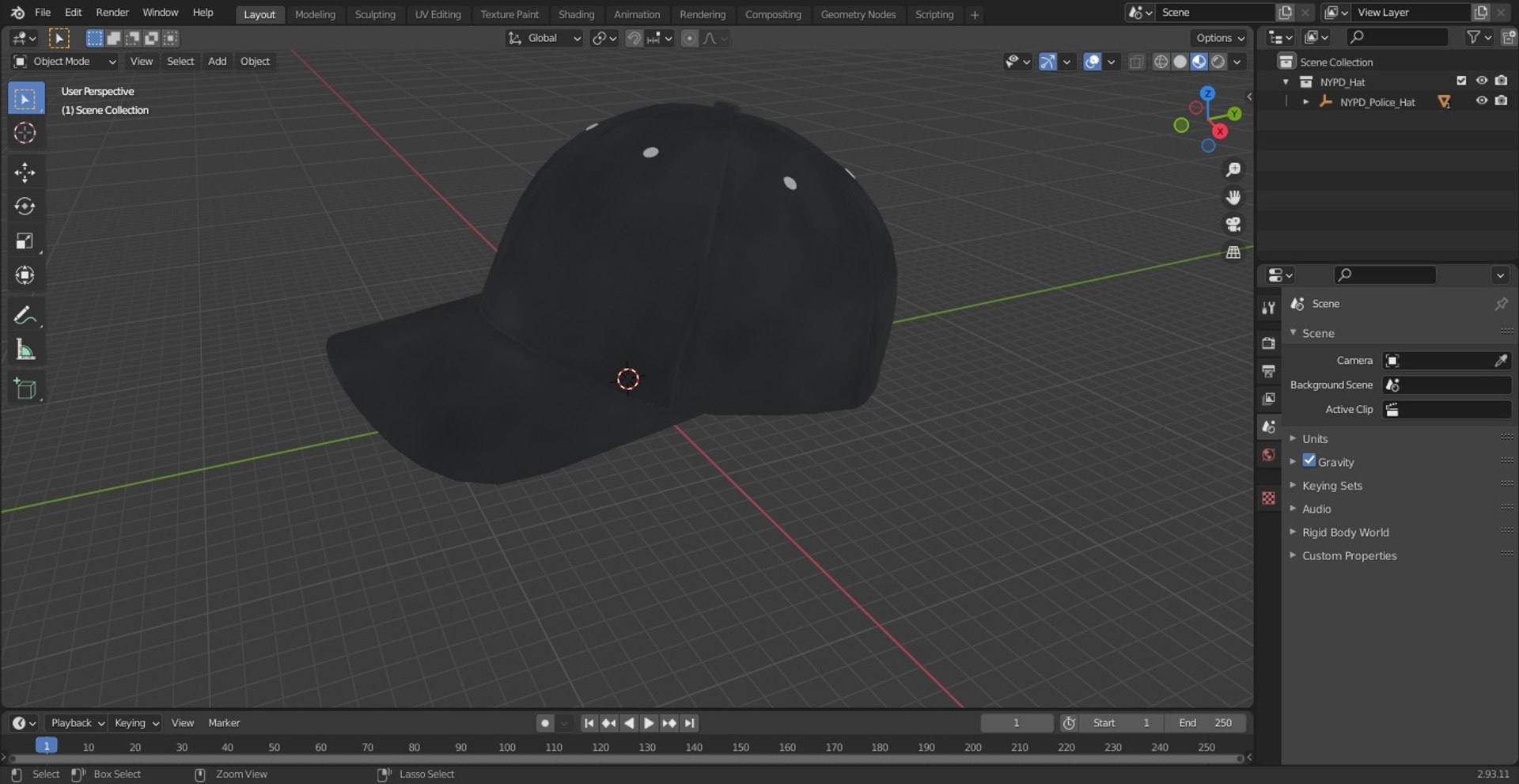Select the Rotate tool

[x=25, y=206]
